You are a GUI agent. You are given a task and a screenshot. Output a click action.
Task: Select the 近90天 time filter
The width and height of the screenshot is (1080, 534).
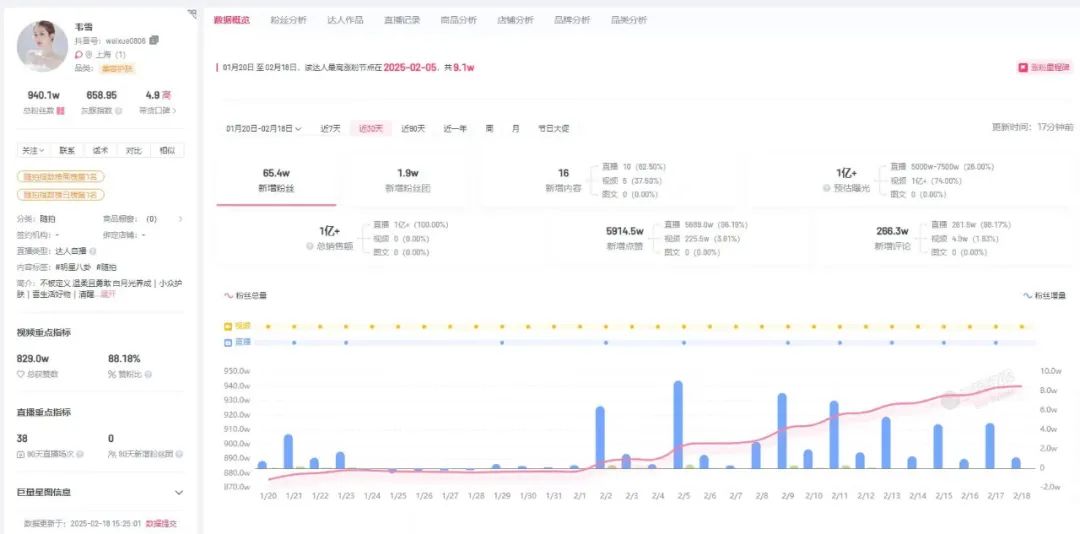413,129
